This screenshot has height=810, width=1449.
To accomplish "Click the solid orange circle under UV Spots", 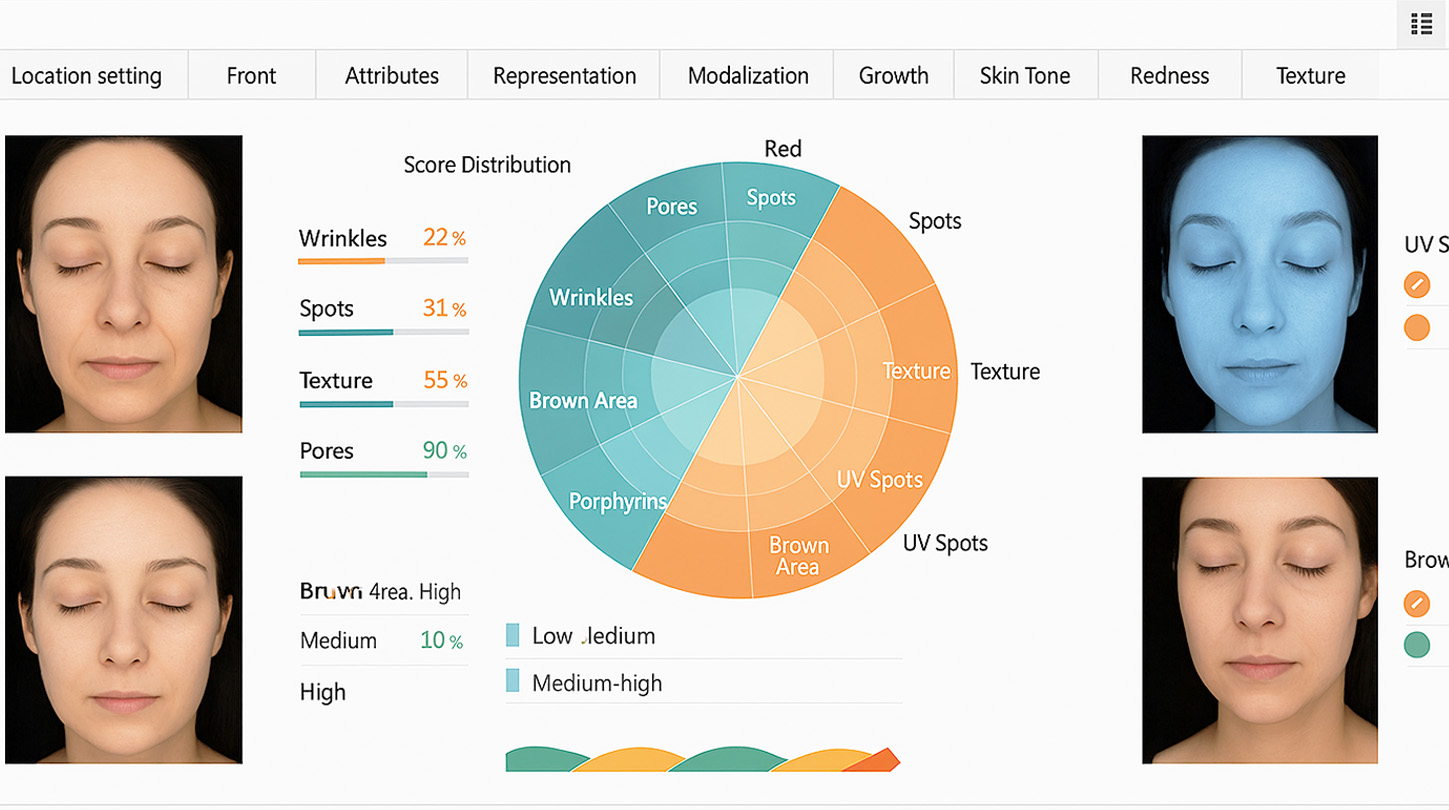I will [1417, 327].
